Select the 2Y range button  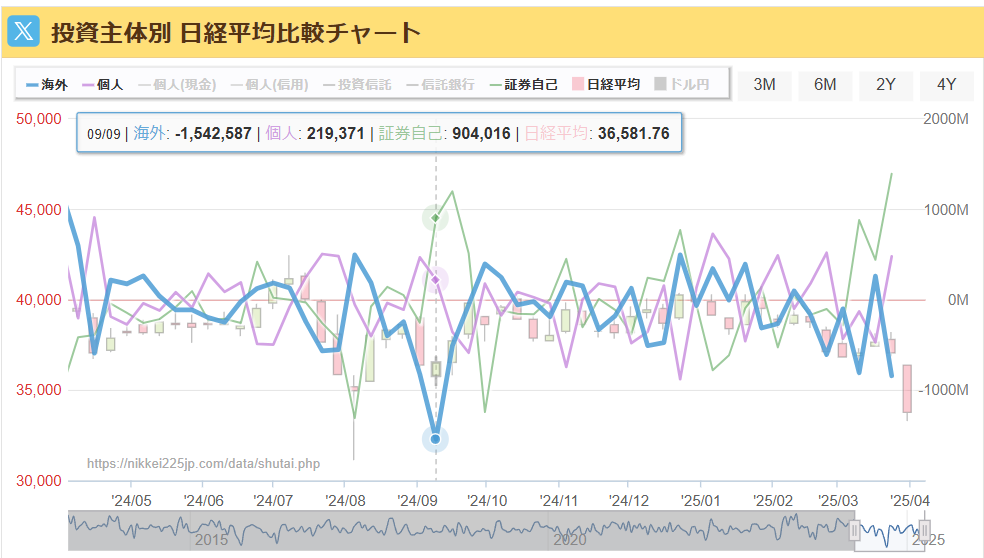pos(885,85)
